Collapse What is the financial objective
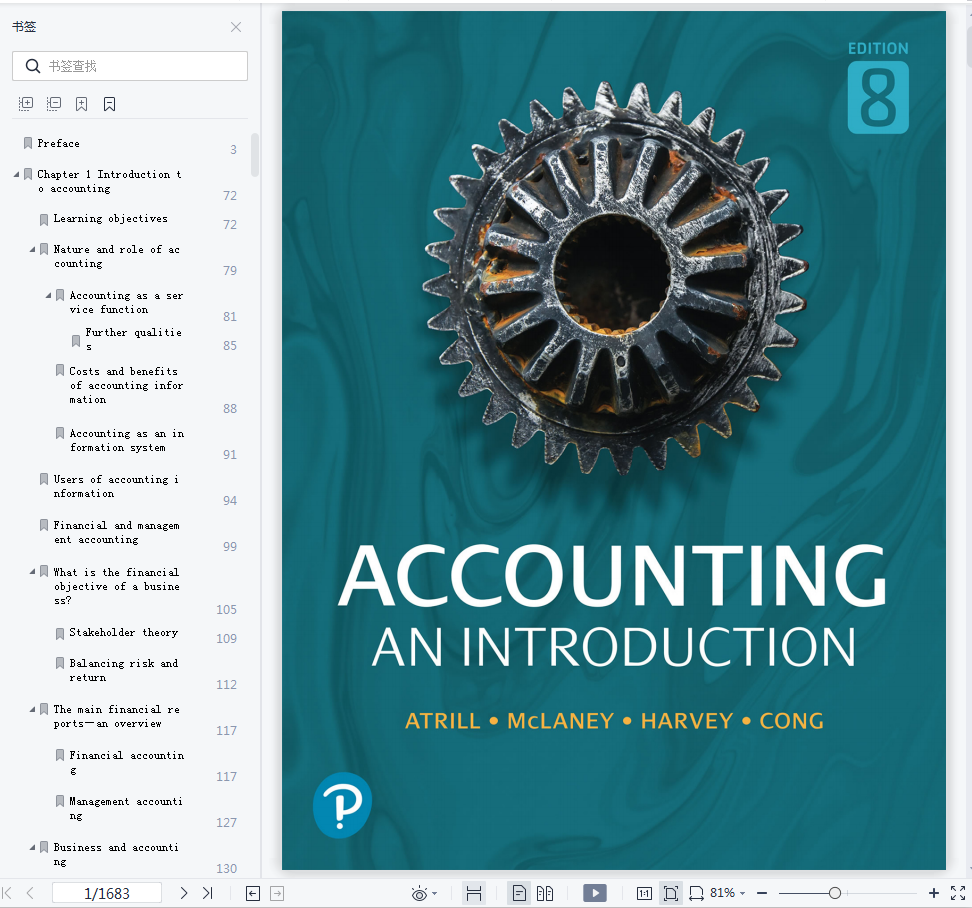Viewport: 972px width, 908px height. pyautogui.click(x=32, y=571)
